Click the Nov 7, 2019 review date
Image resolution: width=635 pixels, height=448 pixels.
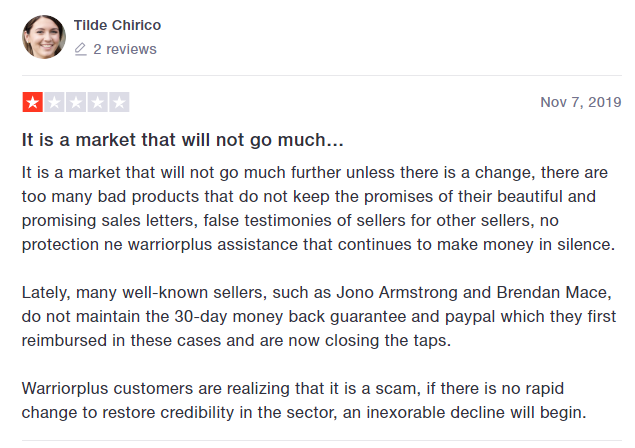[581, 102]
